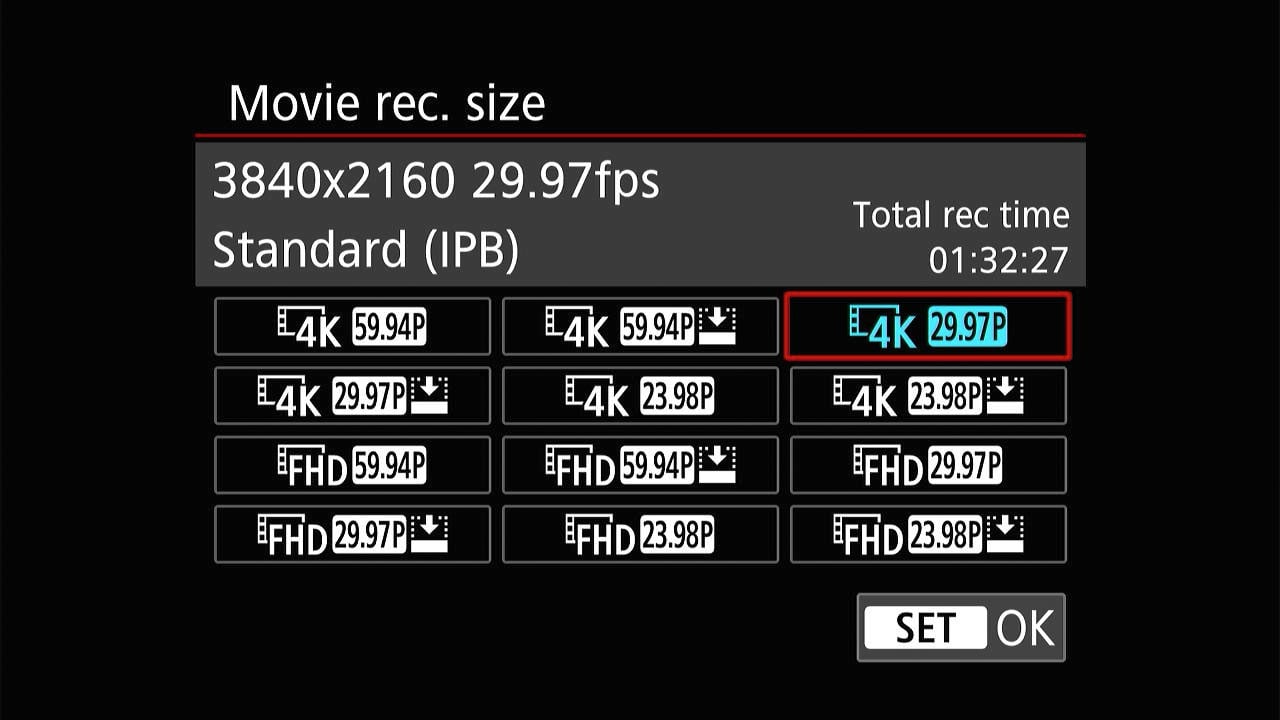Click the Movie rec. size title
The width and height of the screenshot is (1280, 720).
pyautogui.click(x=387, y=103)
